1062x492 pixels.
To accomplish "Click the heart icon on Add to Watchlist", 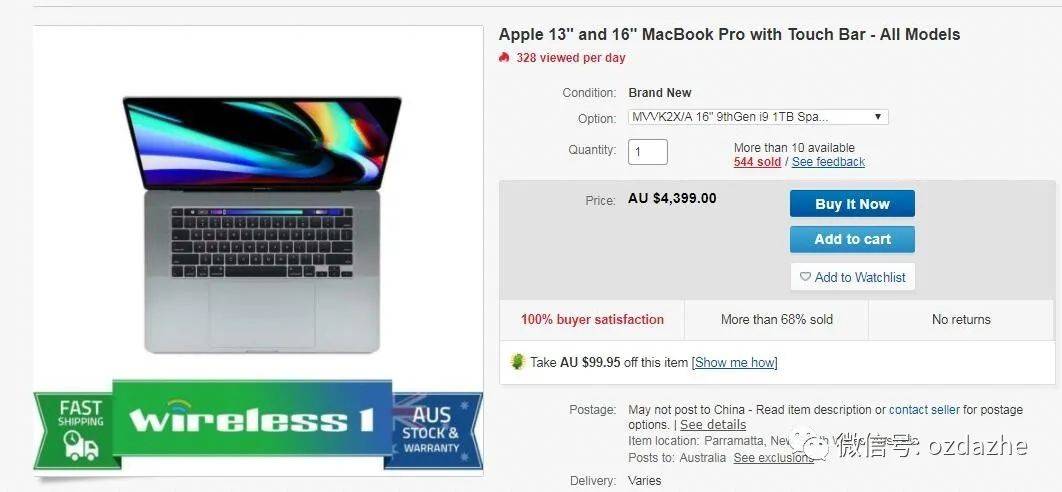I will click(805, 276).
